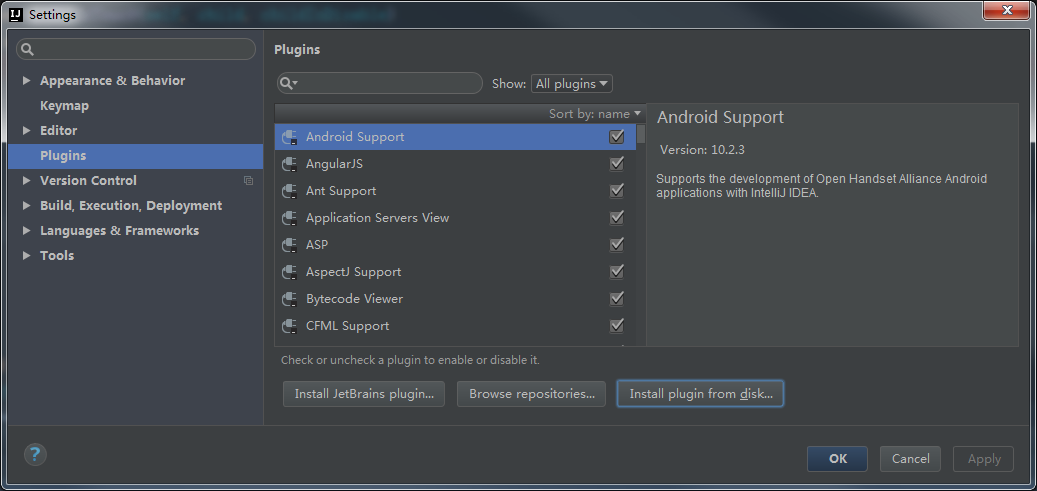This screenshot has height=491, width=1037.
Task: Click the Bytecode Viewer plugin icon
Action: tap(289, 299)
